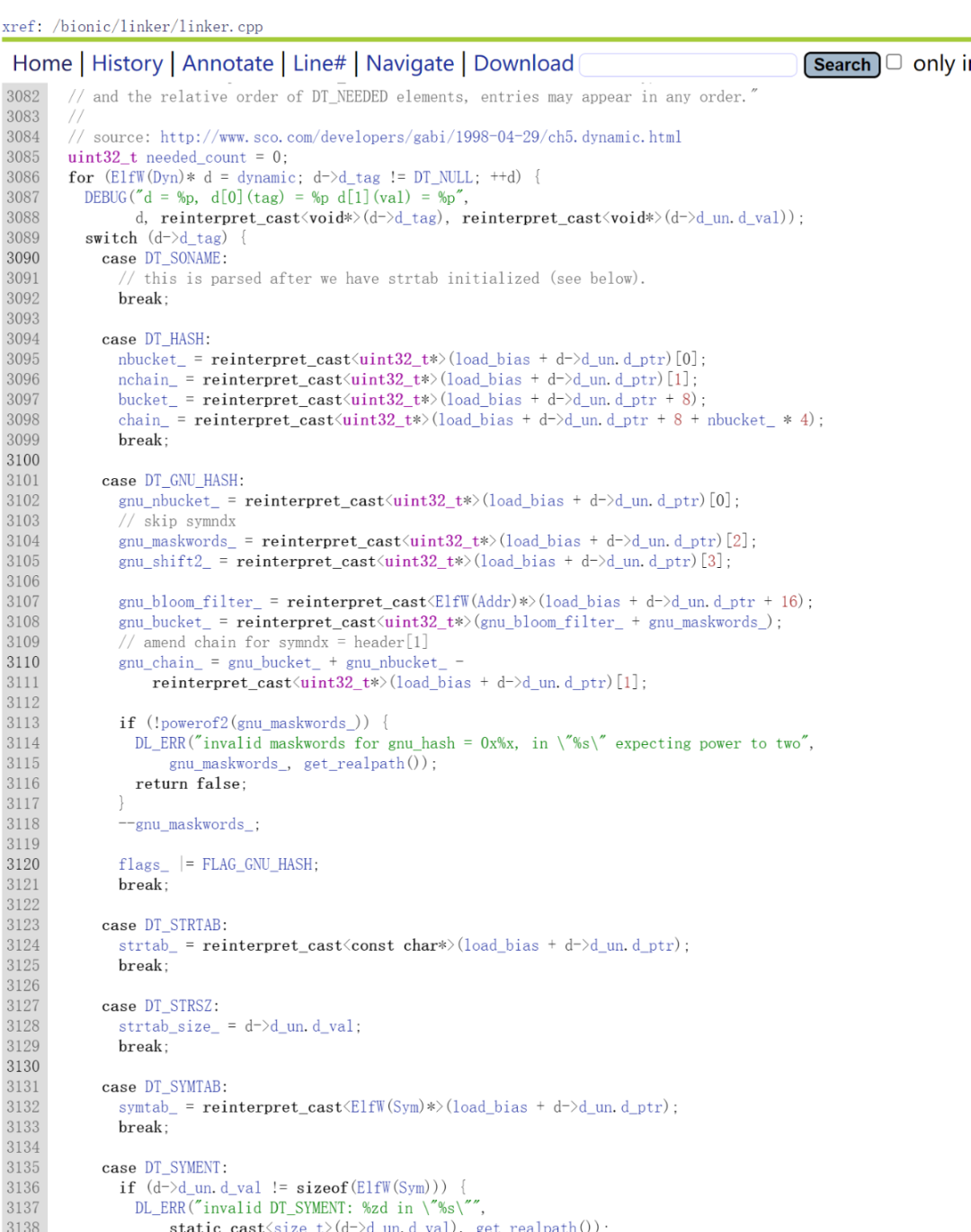Screen dimensions: 971x1232
Task: Download the linker.cpp file
Action: (x=523, y=64)
